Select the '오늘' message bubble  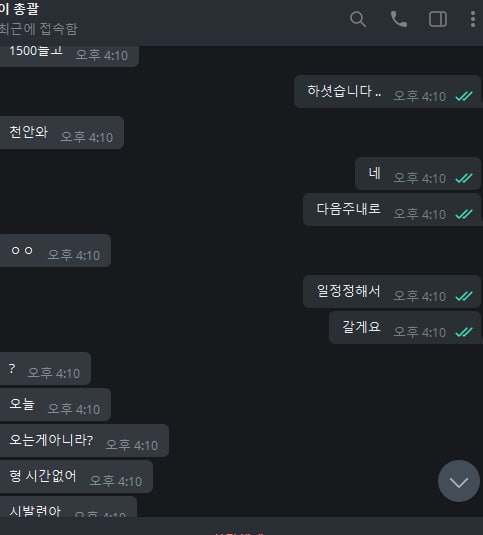55,405
